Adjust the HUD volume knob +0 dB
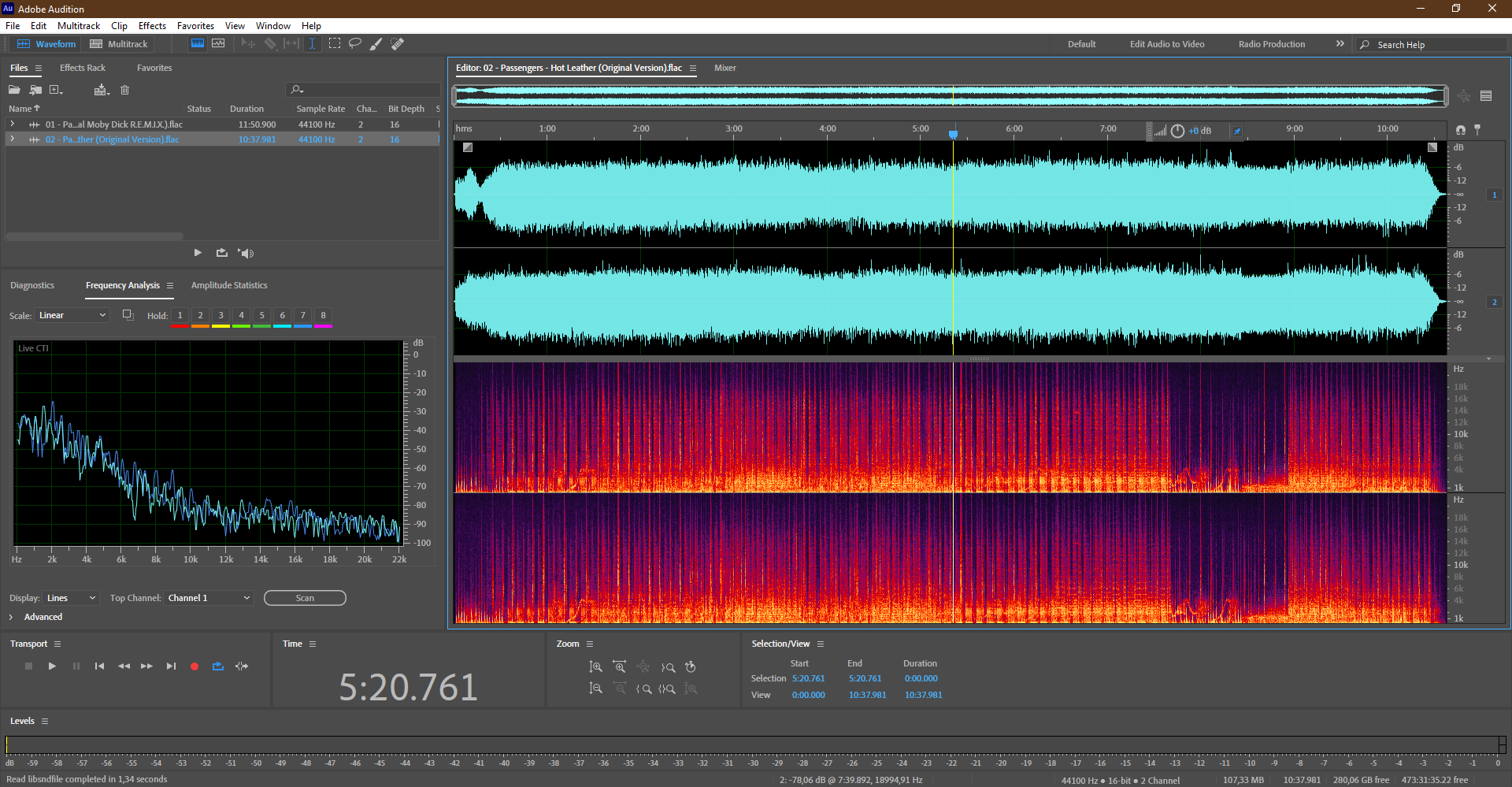Screen dimensions: 1512x787 click(x=1177, y=131)
